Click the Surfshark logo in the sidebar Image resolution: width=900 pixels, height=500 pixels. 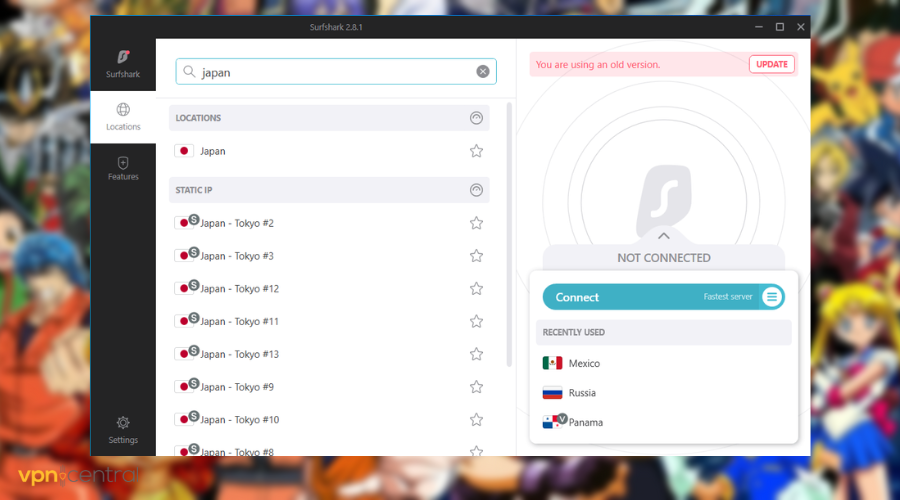pyautogui.click(x=123, y=63)
